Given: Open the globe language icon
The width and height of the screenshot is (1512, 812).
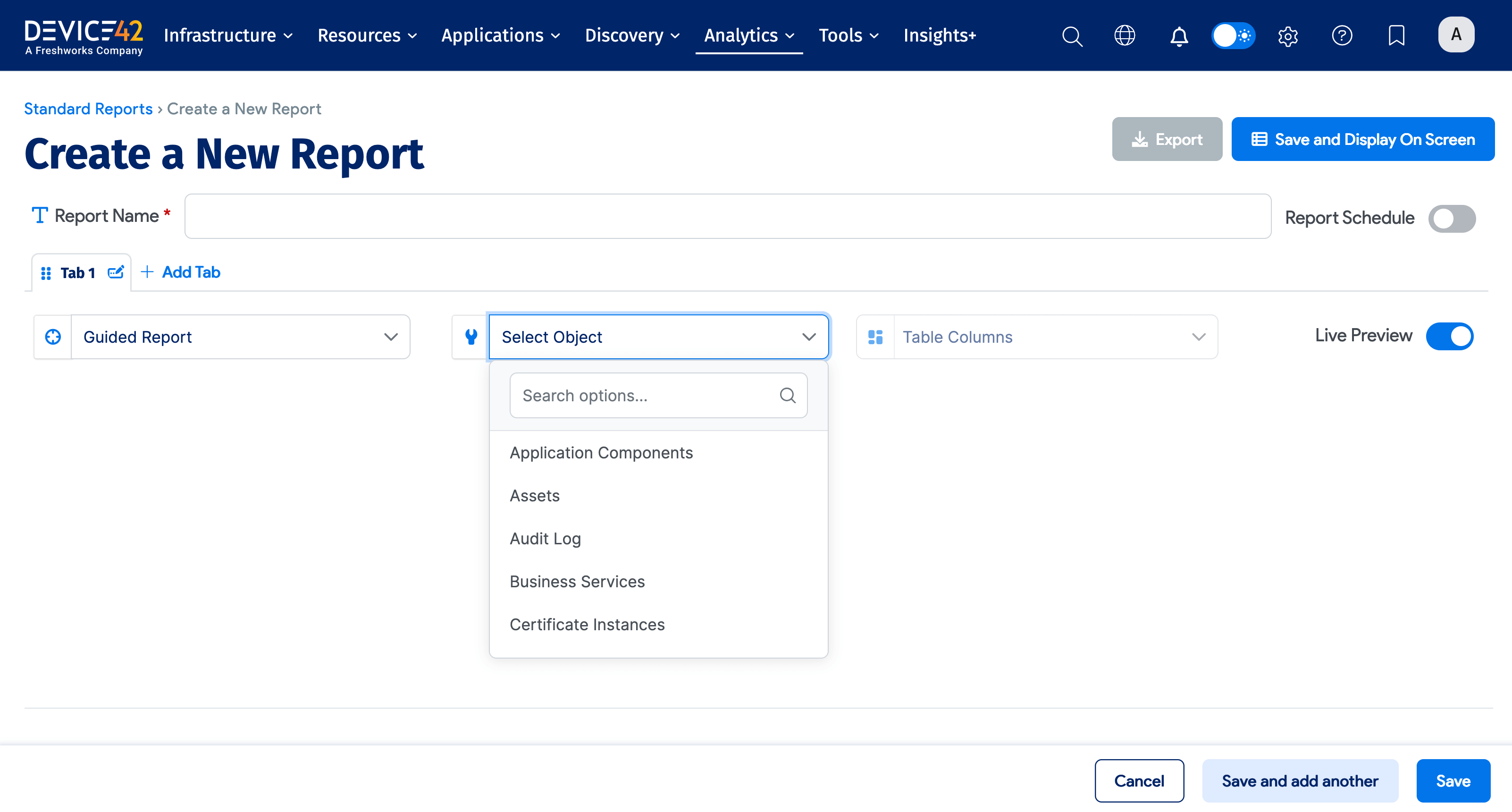Looking at the screenshot, I should [1125, 36].
